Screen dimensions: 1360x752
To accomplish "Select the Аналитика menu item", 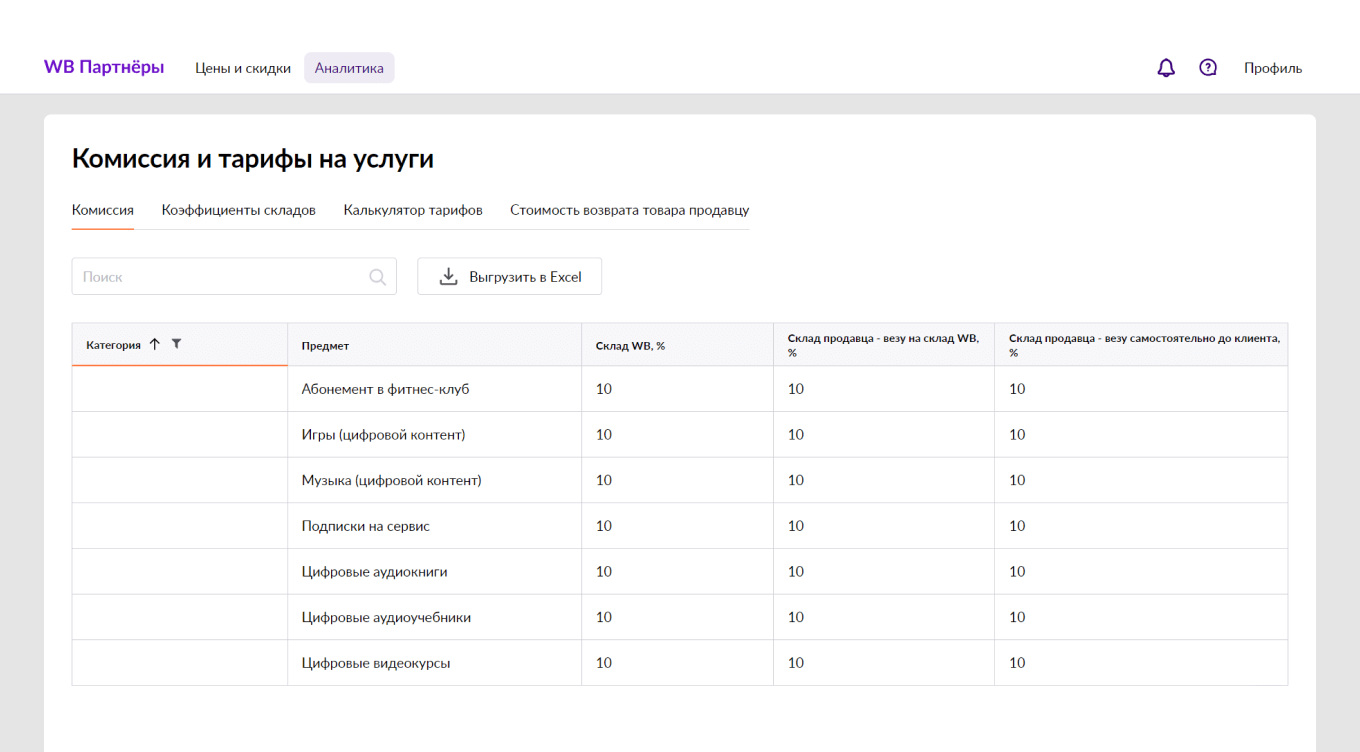I will [x=348, y=68].
